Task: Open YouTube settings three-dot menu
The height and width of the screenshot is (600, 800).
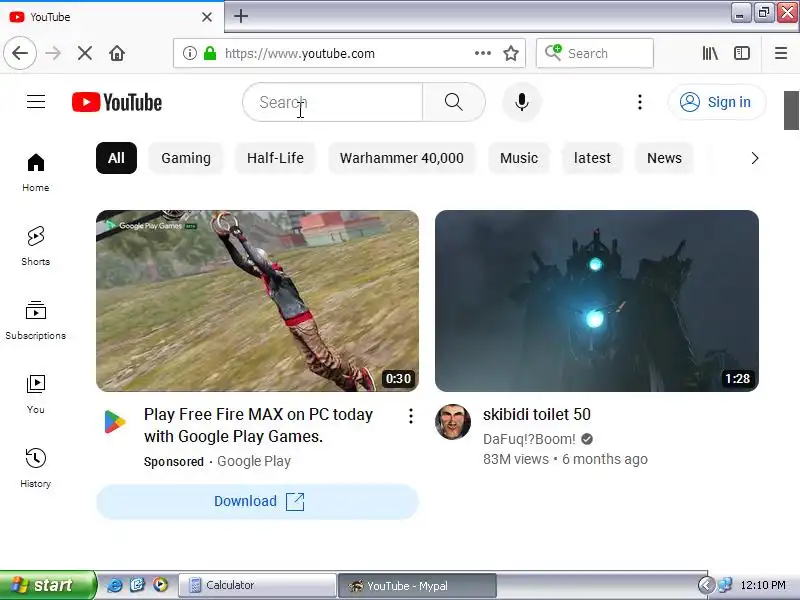Action: tap(640, 102)
